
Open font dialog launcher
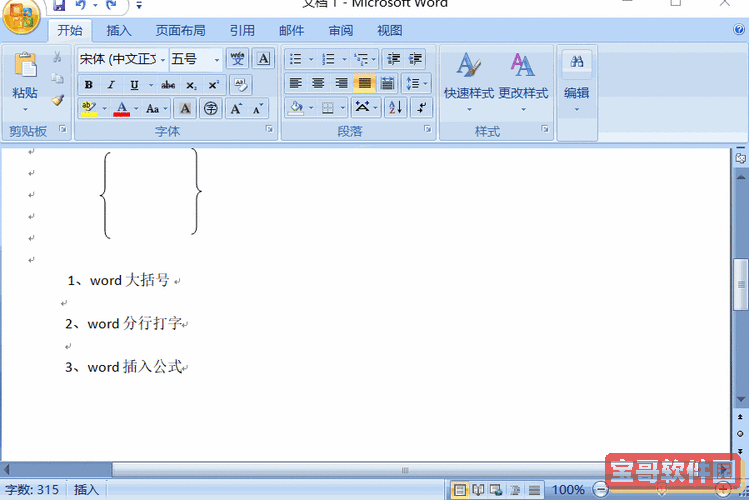point(269,129)
